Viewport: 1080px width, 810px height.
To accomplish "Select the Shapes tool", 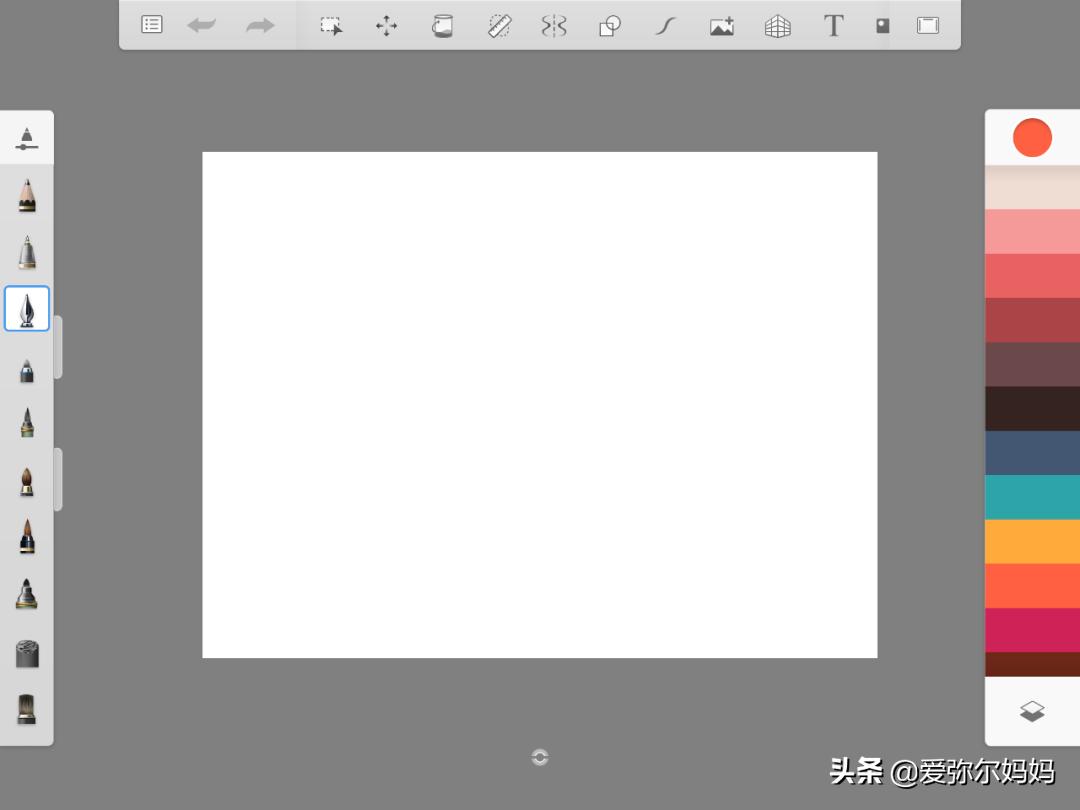I will (x=610, y=25).
